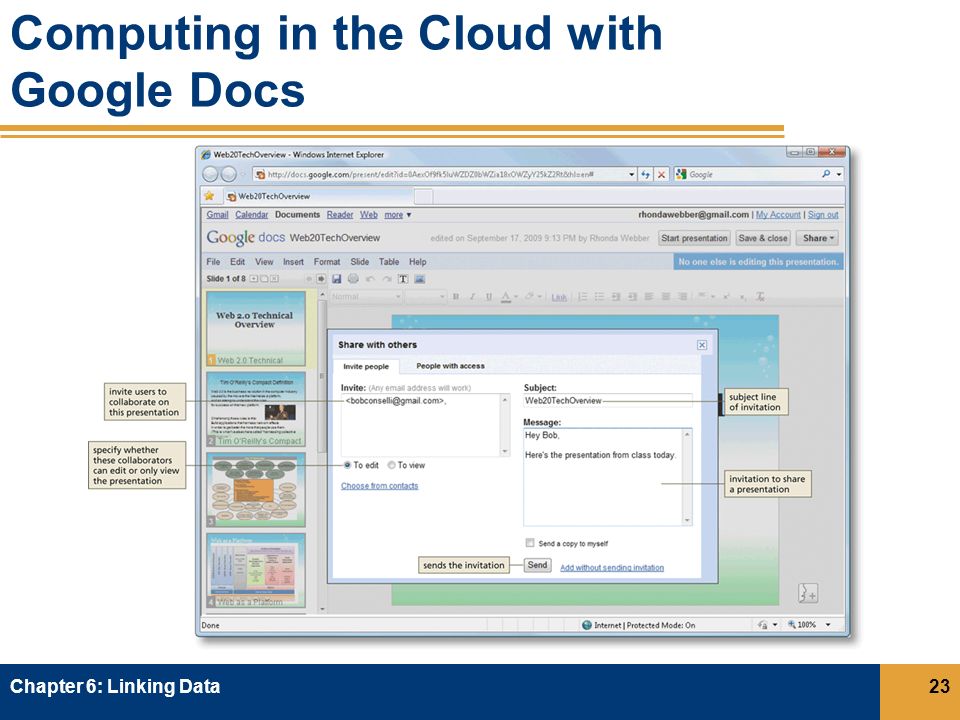The image size is (960, 720).
Task: Add a new slide with plus icon
Action: (x=253, y=279)
